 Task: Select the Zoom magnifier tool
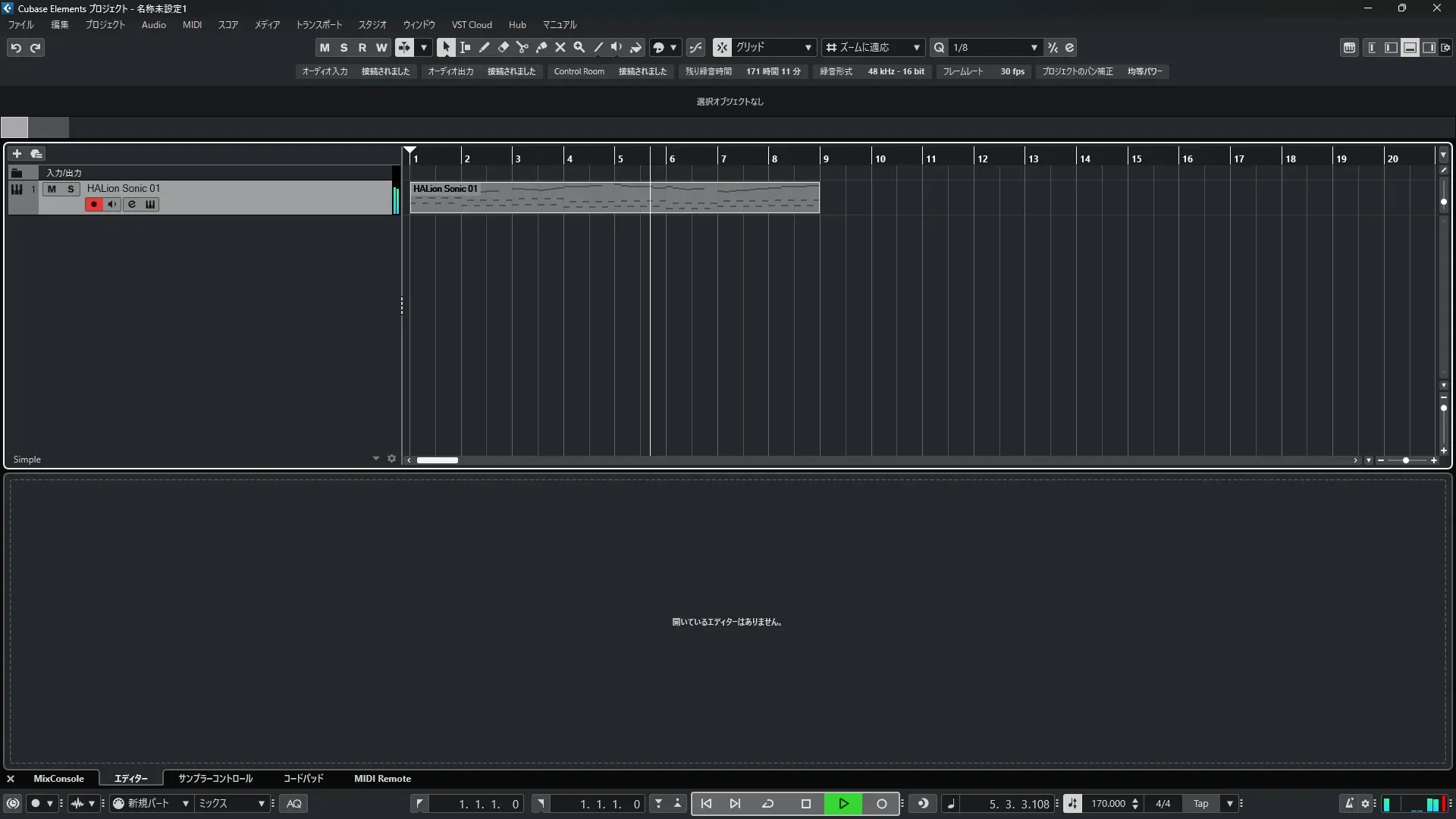pyautogui.click(x=579, y=47)
